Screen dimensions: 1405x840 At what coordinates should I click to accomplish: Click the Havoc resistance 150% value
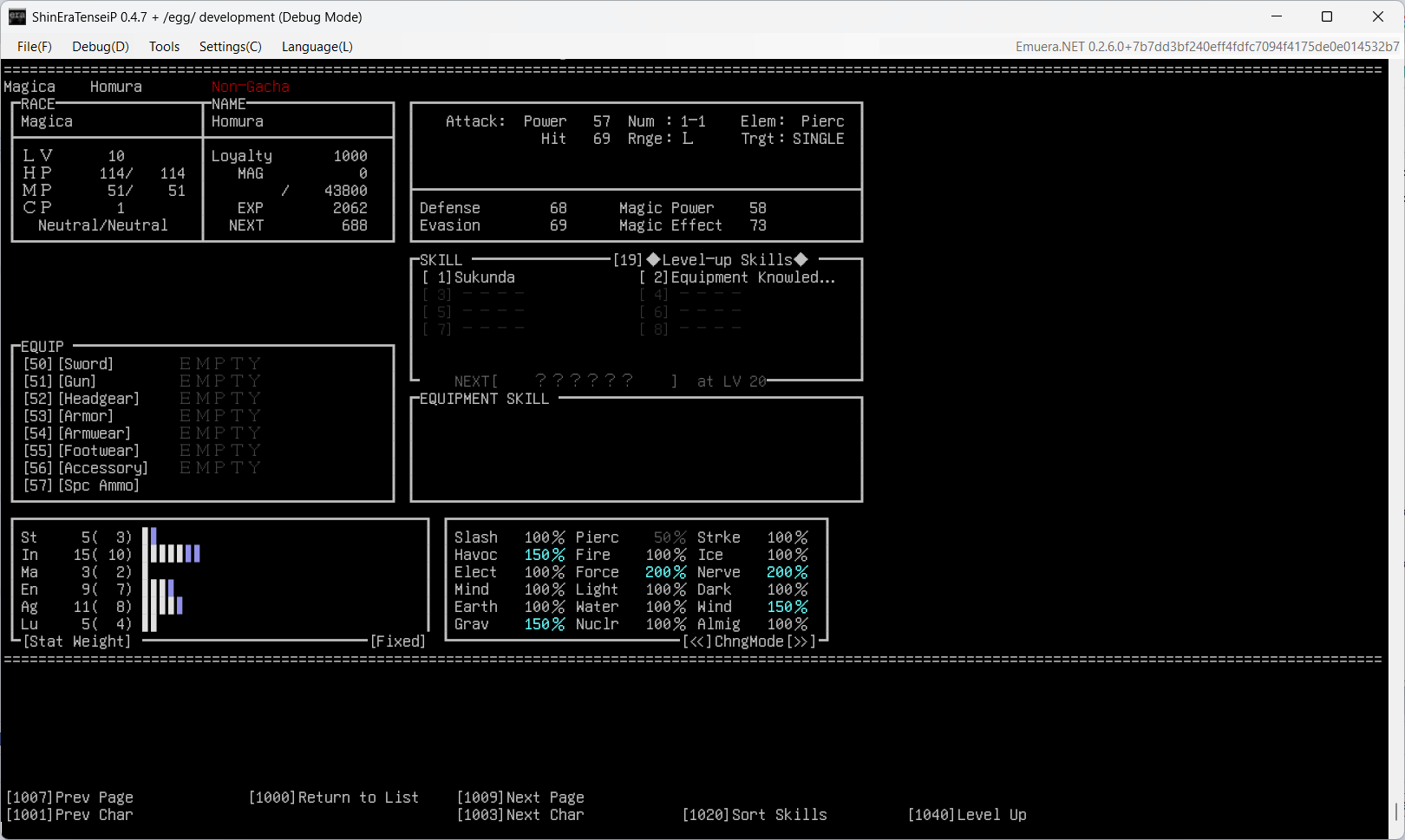click(544, 555)
